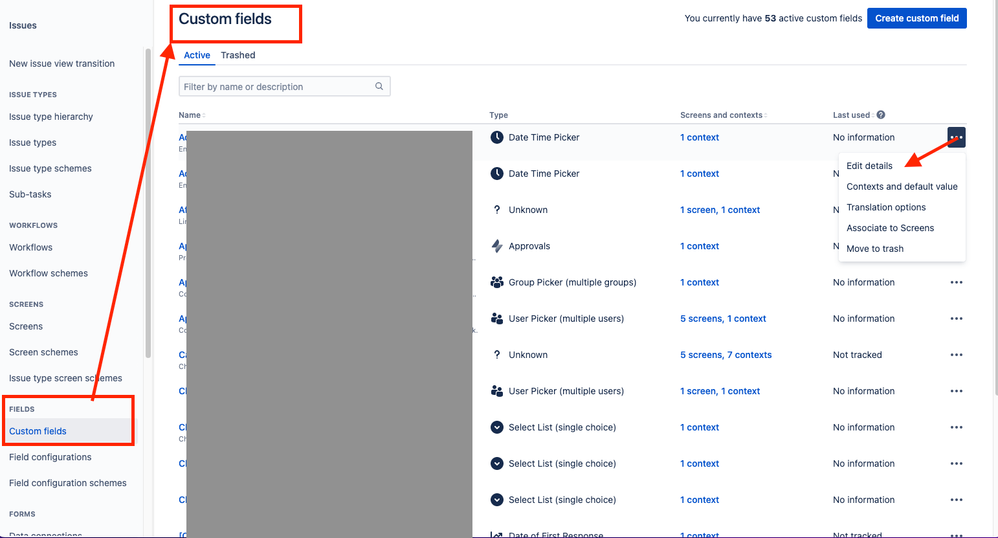Open Field configuration schemes
The height and width of the screenshot is (538, 998).
tap(67, 483)
